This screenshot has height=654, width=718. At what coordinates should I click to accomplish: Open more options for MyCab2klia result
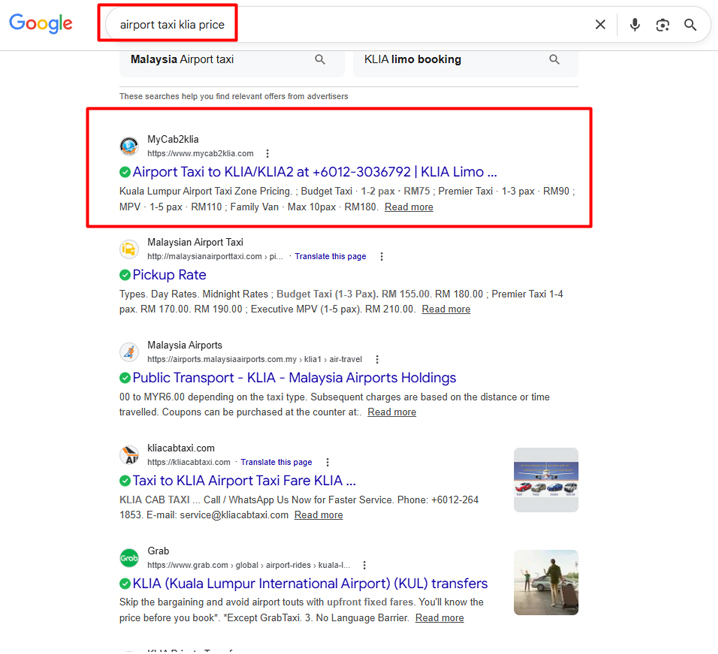[267, 153]
